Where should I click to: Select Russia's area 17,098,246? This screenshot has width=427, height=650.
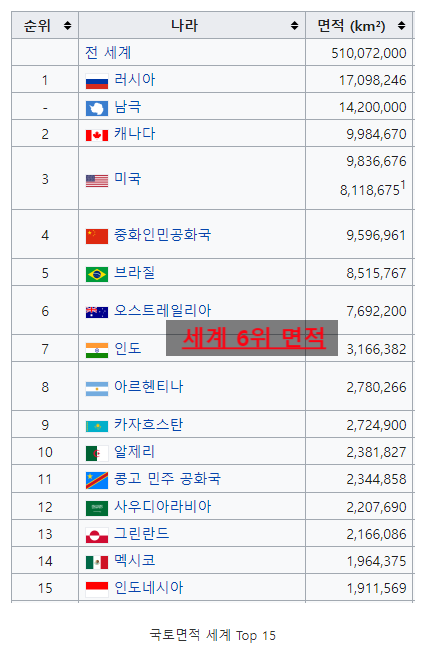click(372, 80)
